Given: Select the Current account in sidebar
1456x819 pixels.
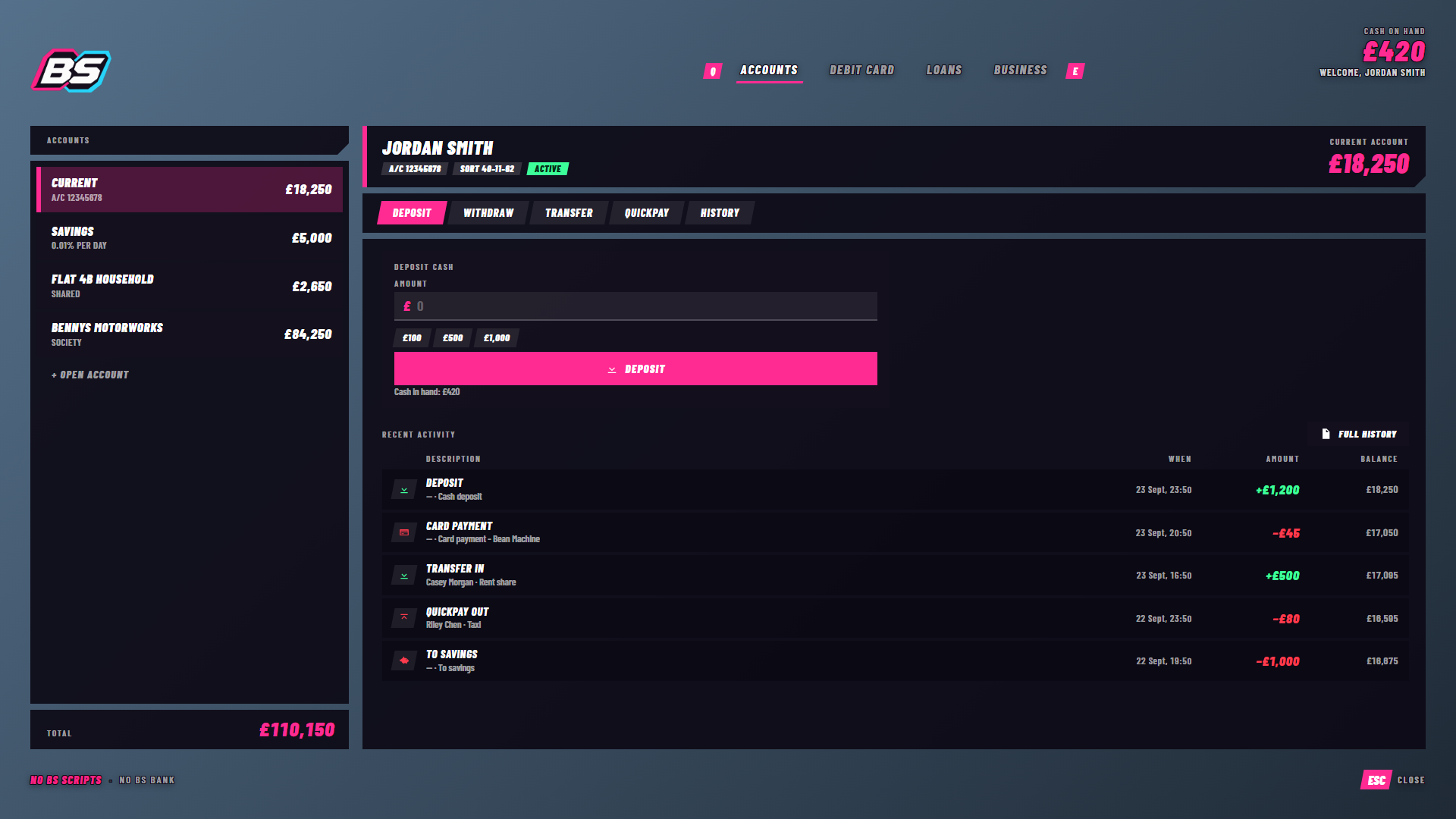Looking at the screenshot, I should [x=190, y=190].
